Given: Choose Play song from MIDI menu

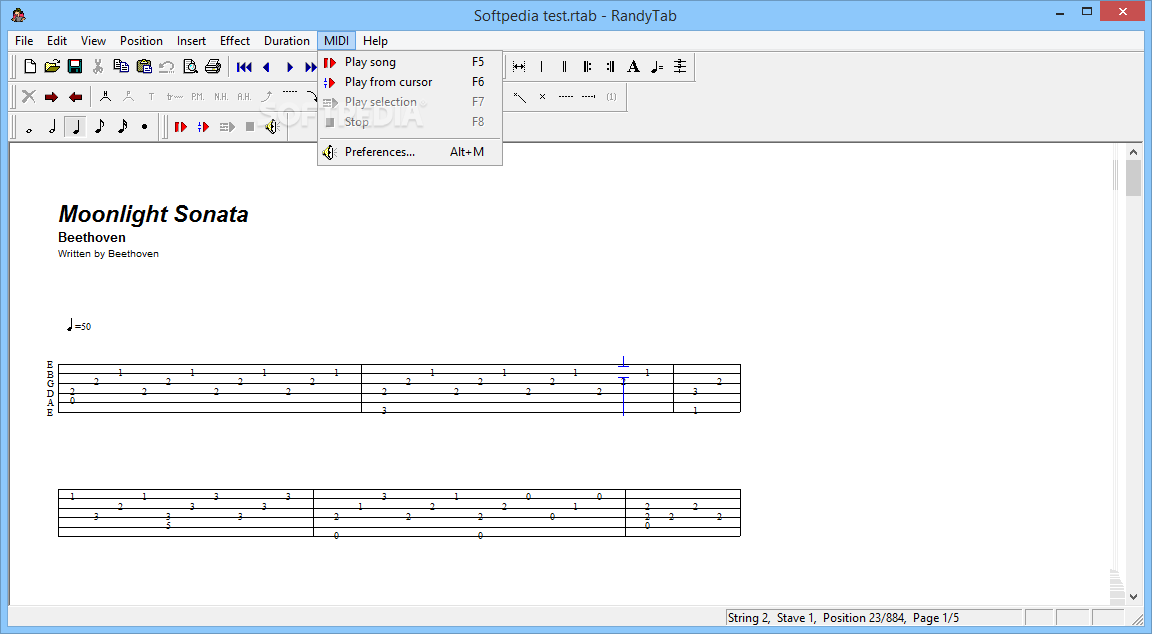Looking at the screenshot, I should pos(410,62).
